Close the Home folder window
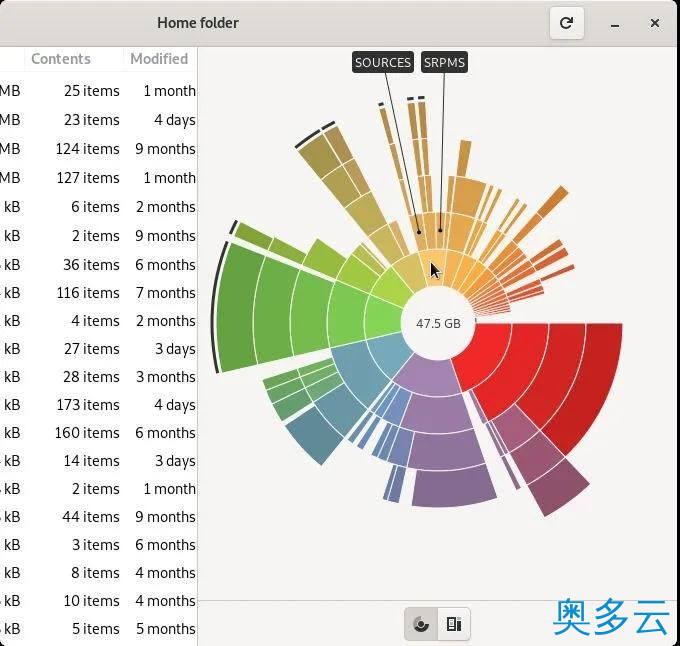680x646 pixels. (x=655, y=23)
